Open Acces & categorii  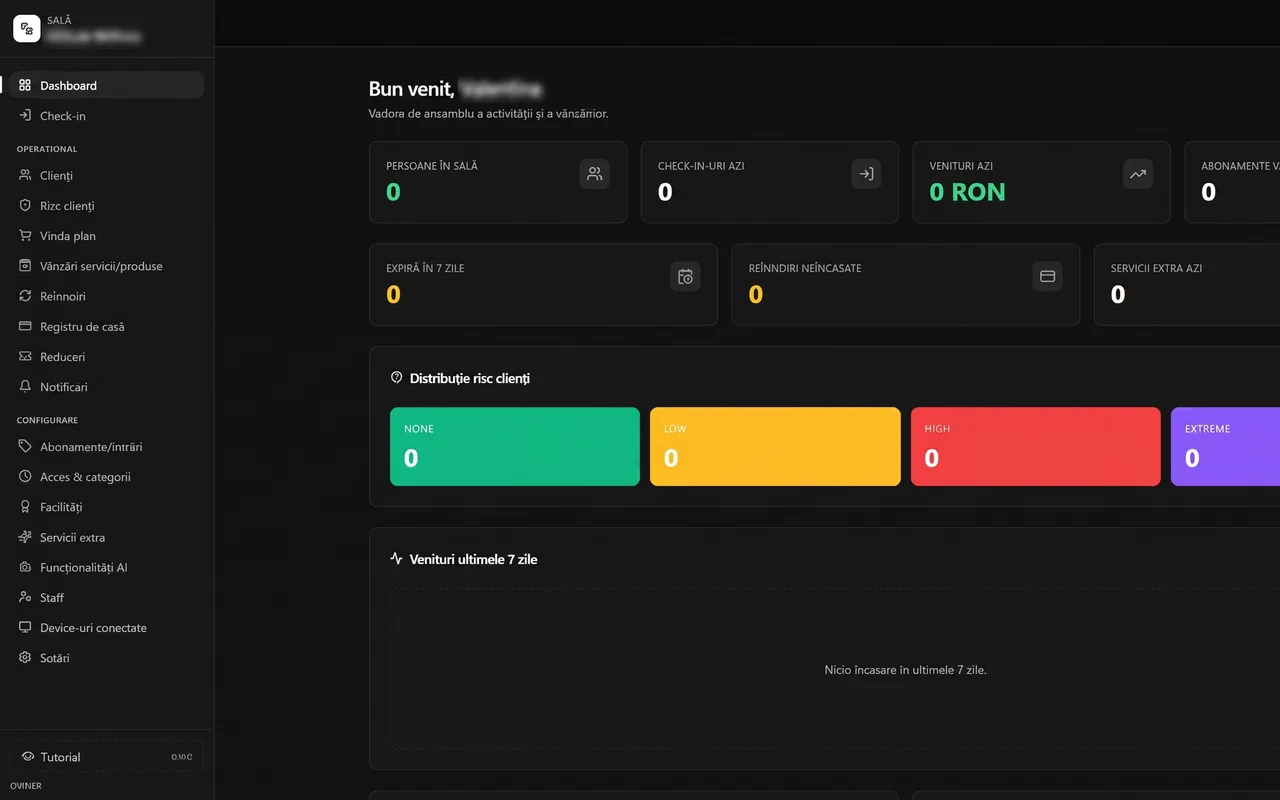point(106,477)
